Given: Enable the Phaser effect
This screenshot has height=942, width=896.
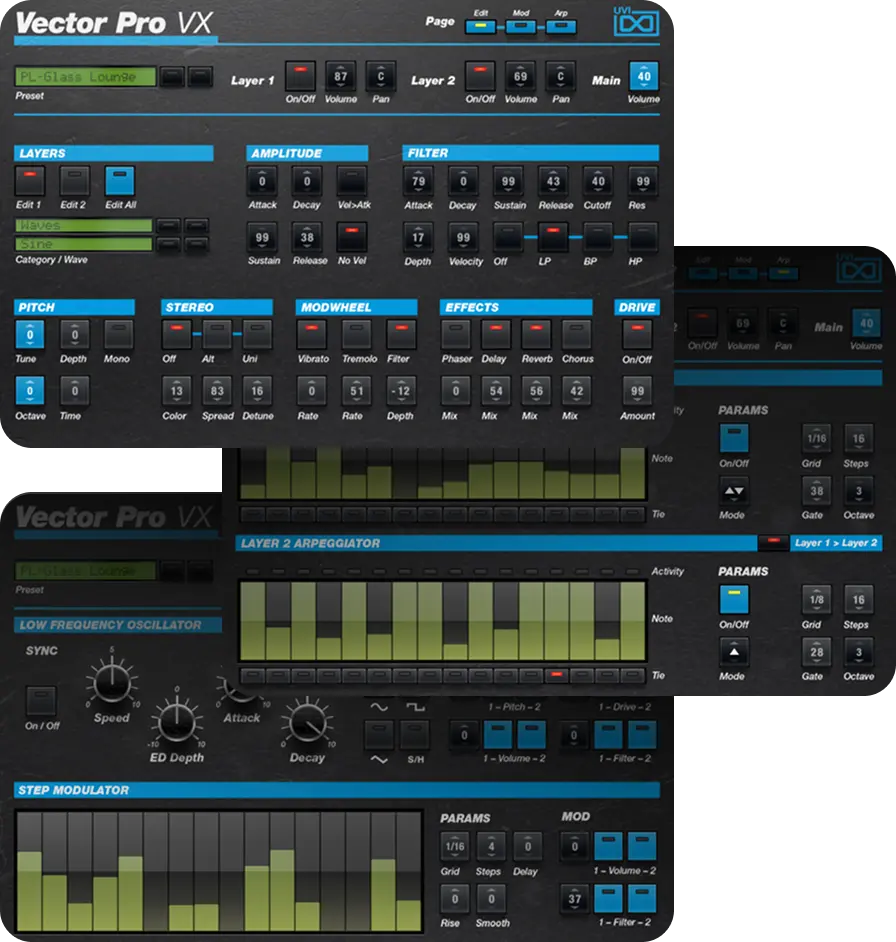Looking at the screenshot, I should (456, 335).
